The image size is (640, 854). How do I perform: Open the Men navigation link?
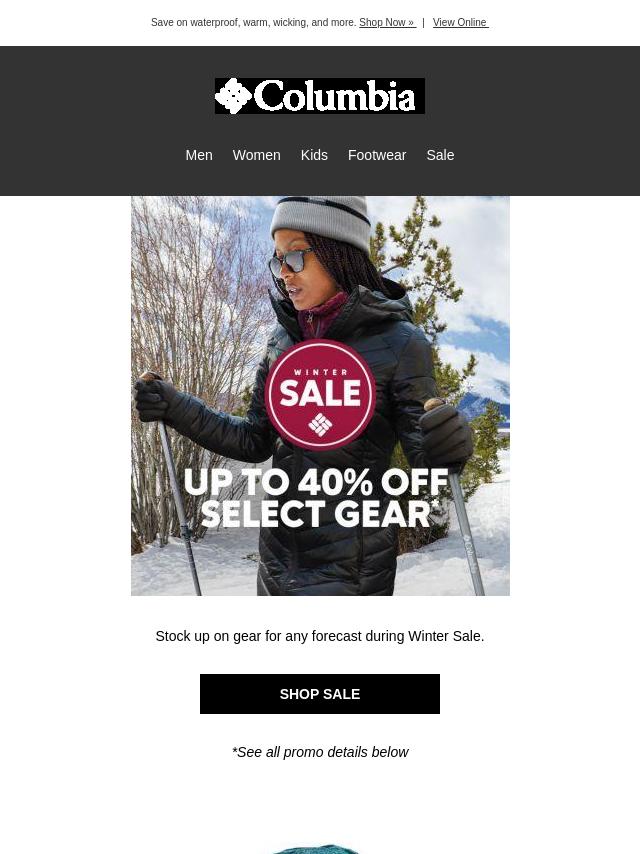[x=199, y=155]
